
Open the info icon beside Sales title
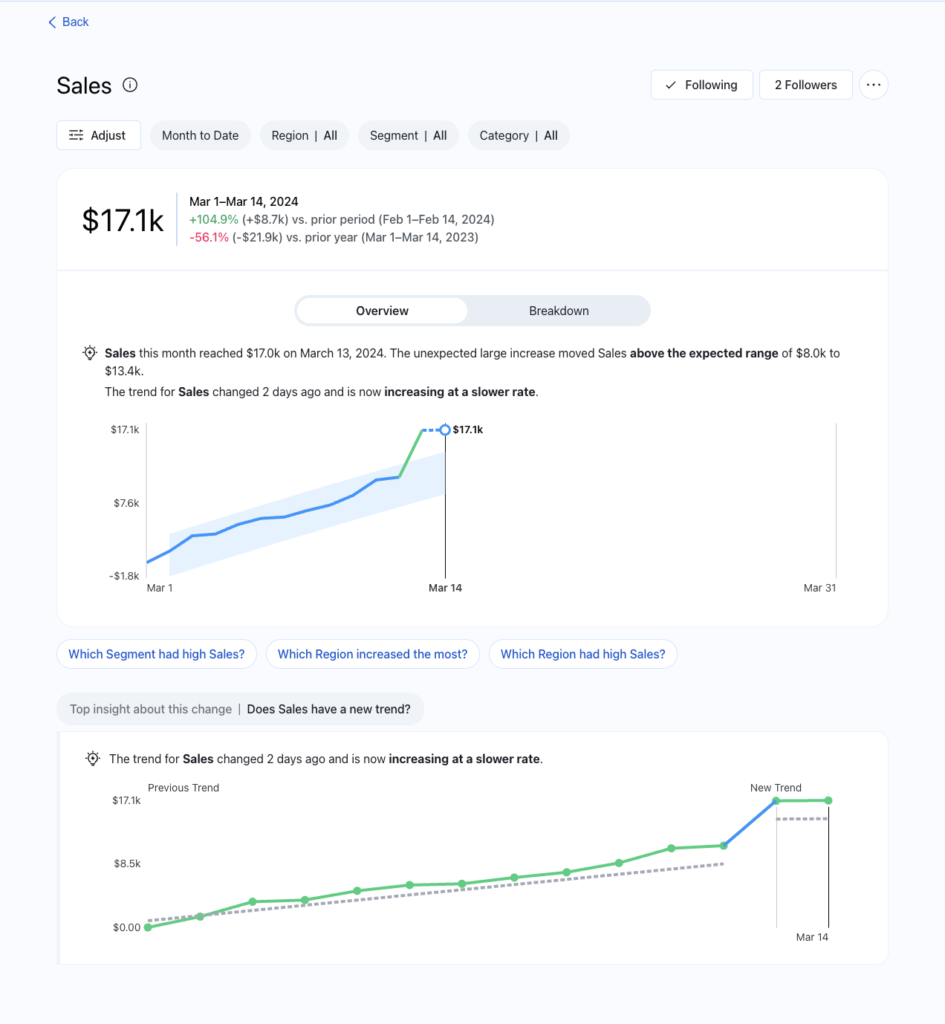(130, 85)
